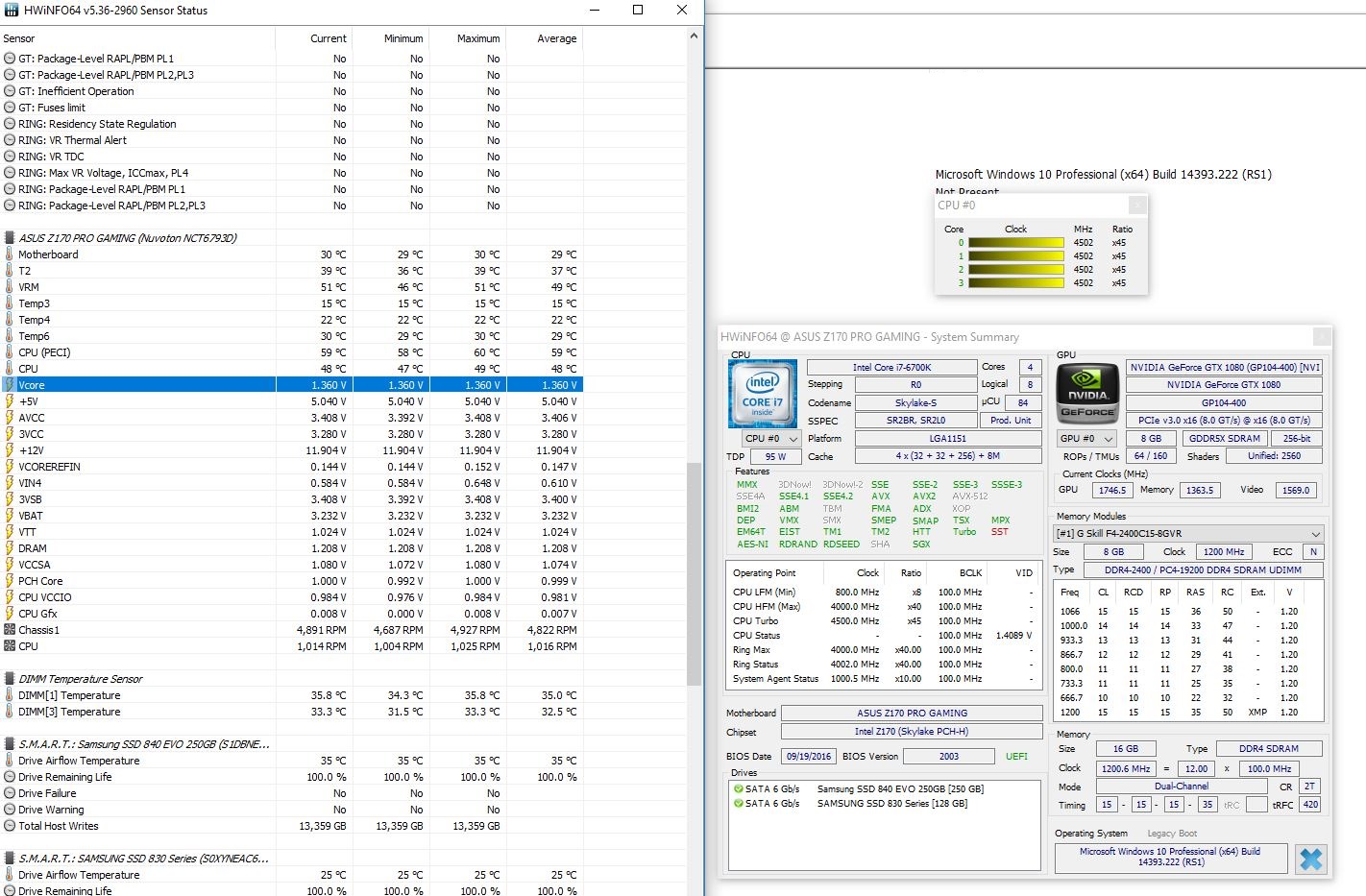Screen dimensions: 1366x896
Task: Click the Current column header
Action: pyautogui.click(x=314, y=38)
